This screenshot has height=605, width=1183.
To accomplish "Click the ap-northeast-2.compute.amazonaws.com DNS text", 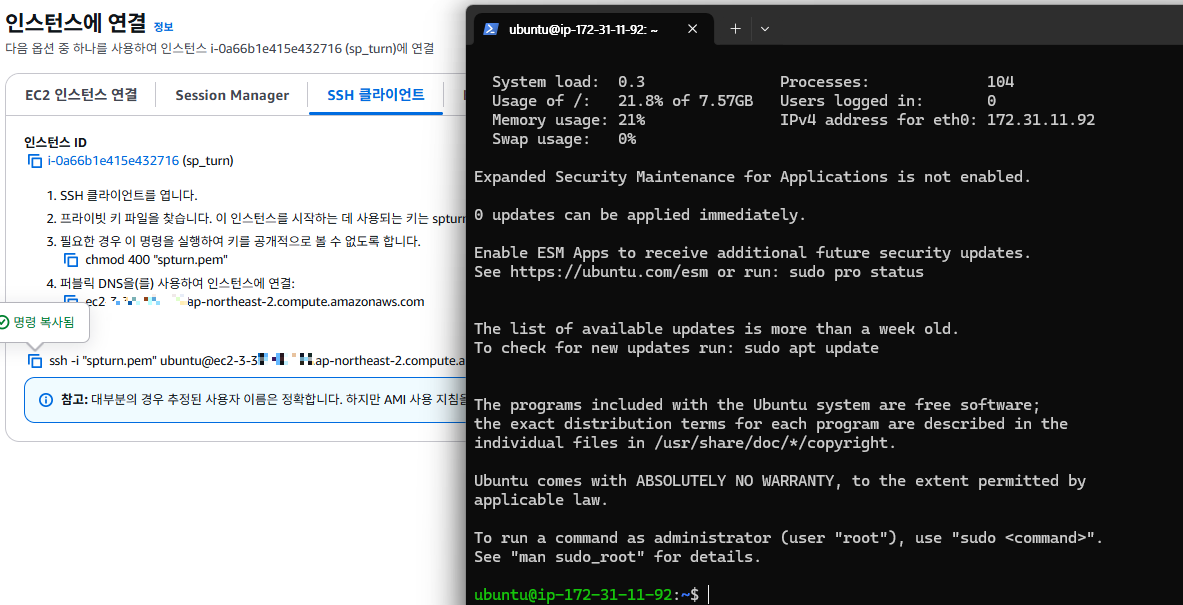I will click(305, 302).
